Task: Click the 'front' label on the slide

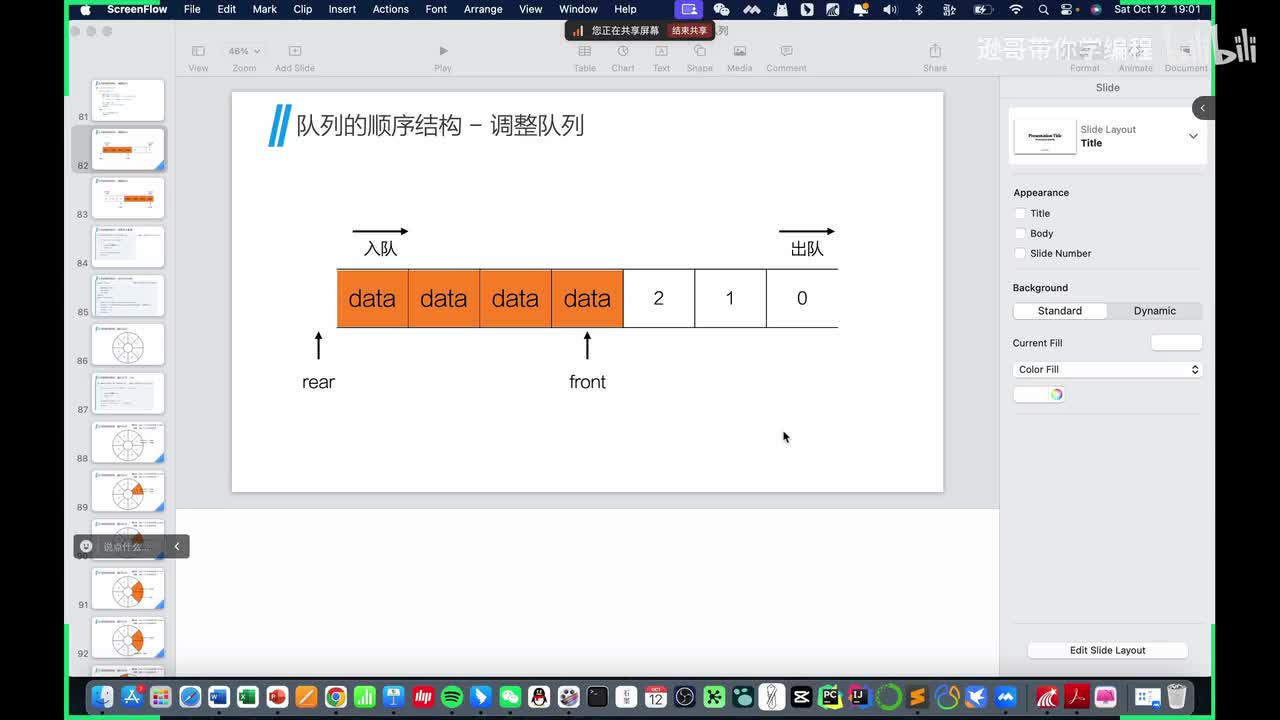Action: [587, 382]
